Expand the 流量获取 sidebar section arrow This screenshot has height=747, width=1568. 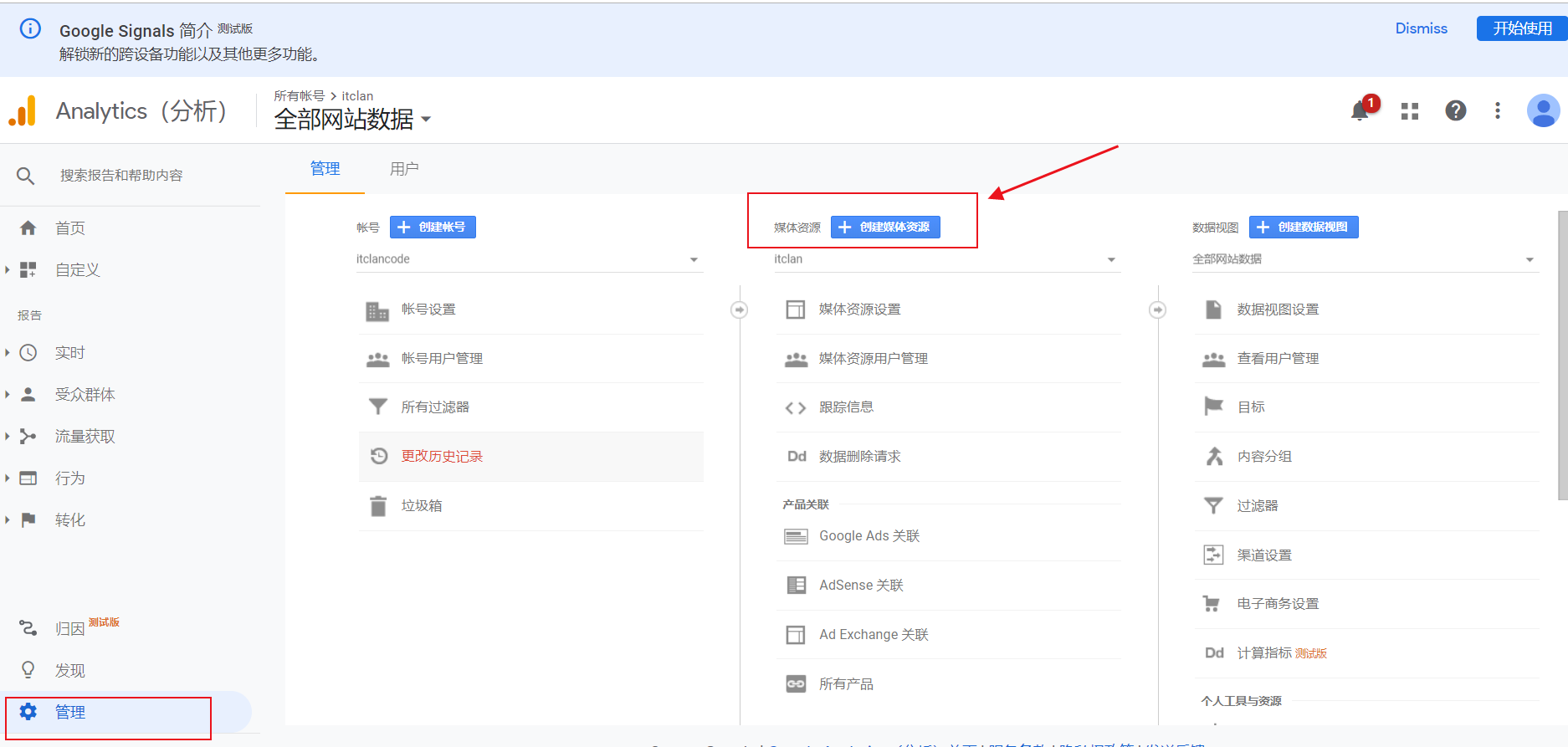pos(8,437)
